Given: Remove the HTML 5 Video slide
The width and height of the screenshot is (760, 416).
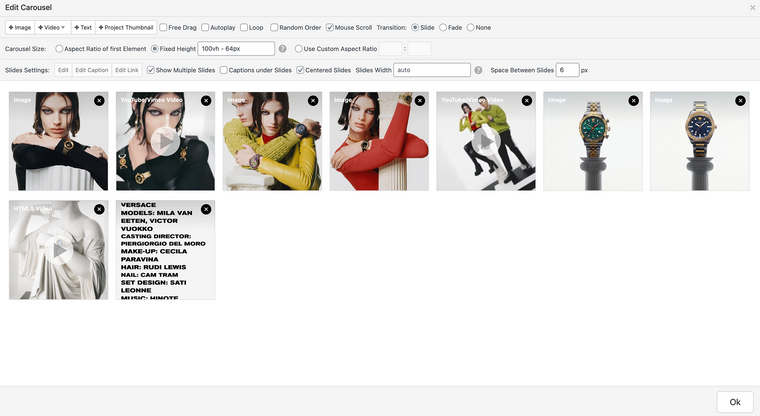Looking at the screenshot, I should [99, 209].
